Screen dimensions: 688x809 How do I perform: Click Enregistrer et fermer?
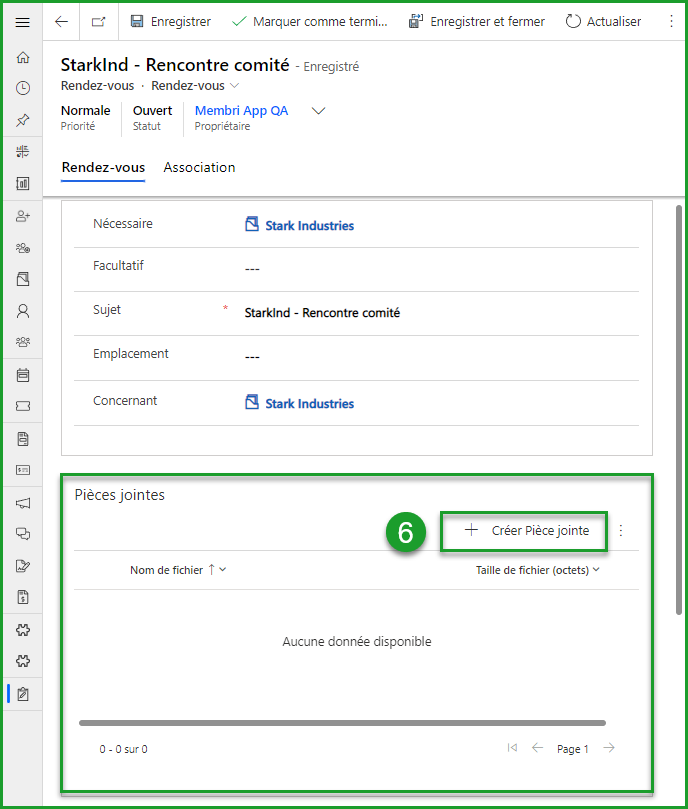[x=477, y=21]
